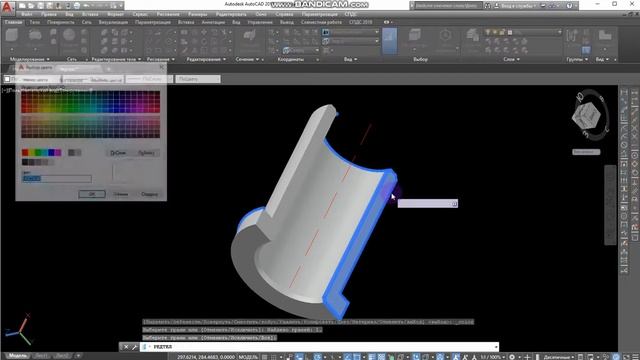Click the No Filter selection icon
This screenshot has height=360, width=640.
click(x=414, y=36)
